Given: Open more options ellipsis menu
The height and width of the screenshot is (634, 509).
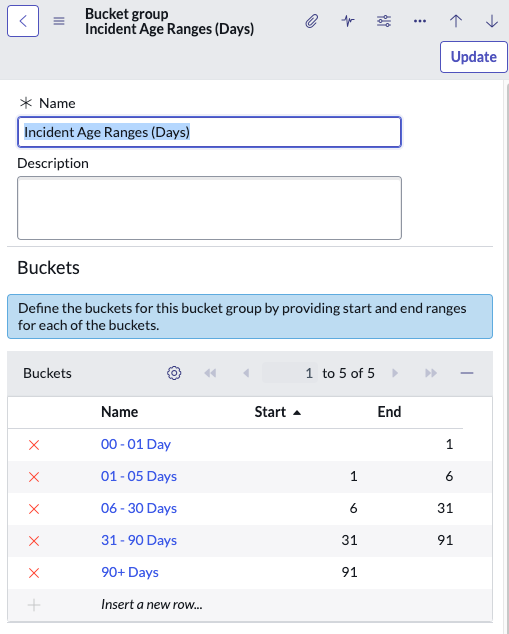Looking at the screenshot, I should coord(420,21).
